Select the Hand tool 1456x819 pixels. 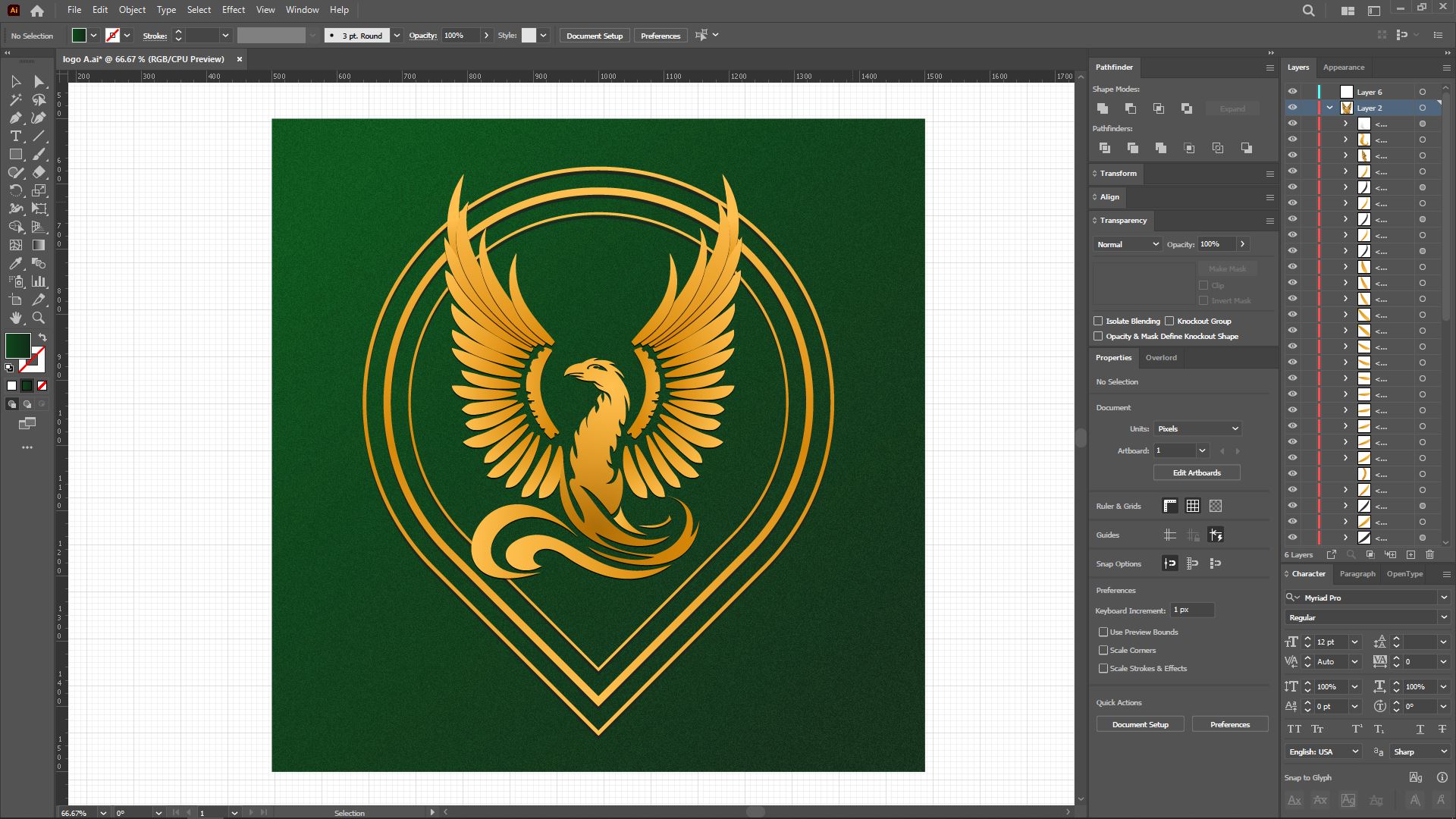click(x=15, y=318)
